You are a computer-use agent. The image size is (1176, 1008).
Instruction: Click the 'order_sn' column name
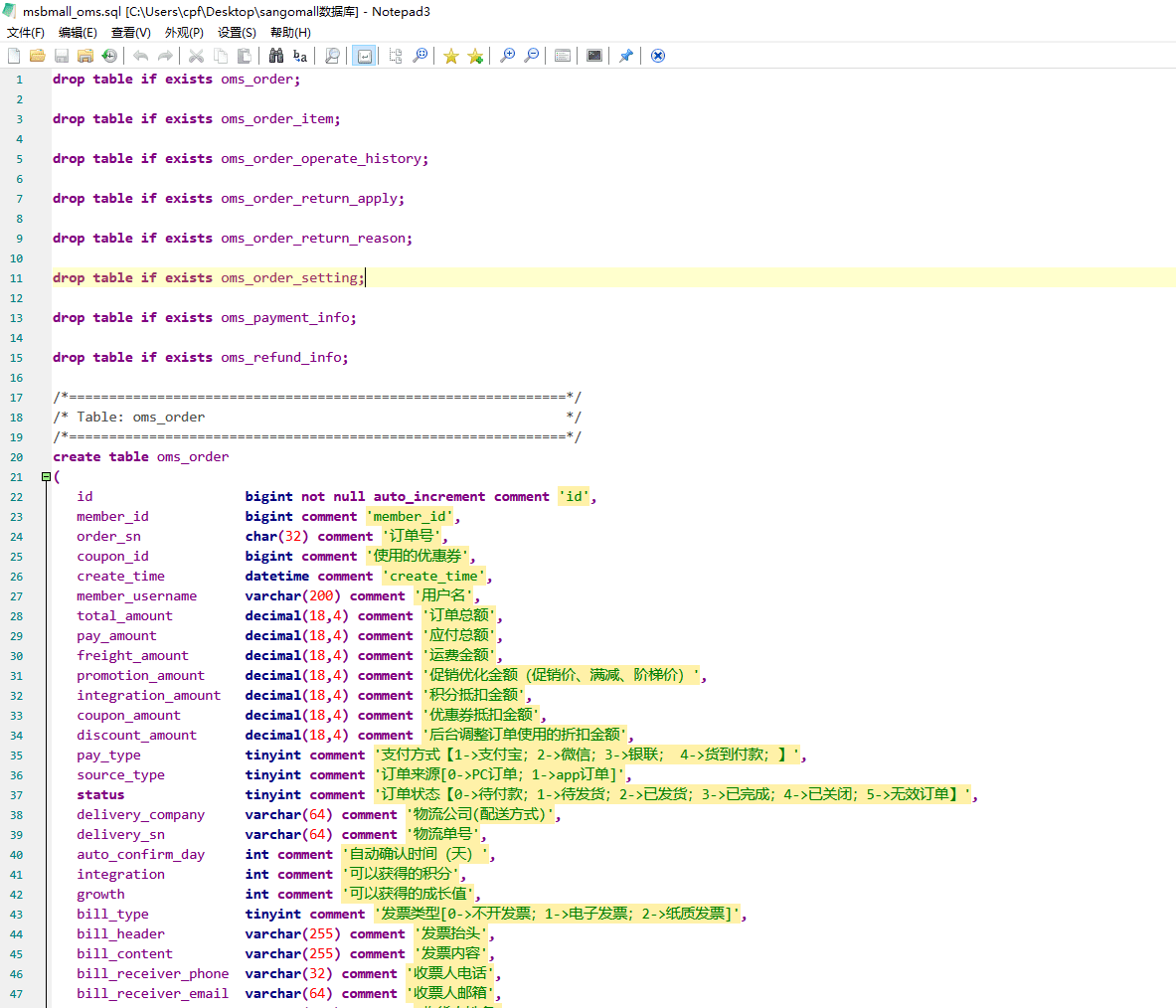(108, 536)
